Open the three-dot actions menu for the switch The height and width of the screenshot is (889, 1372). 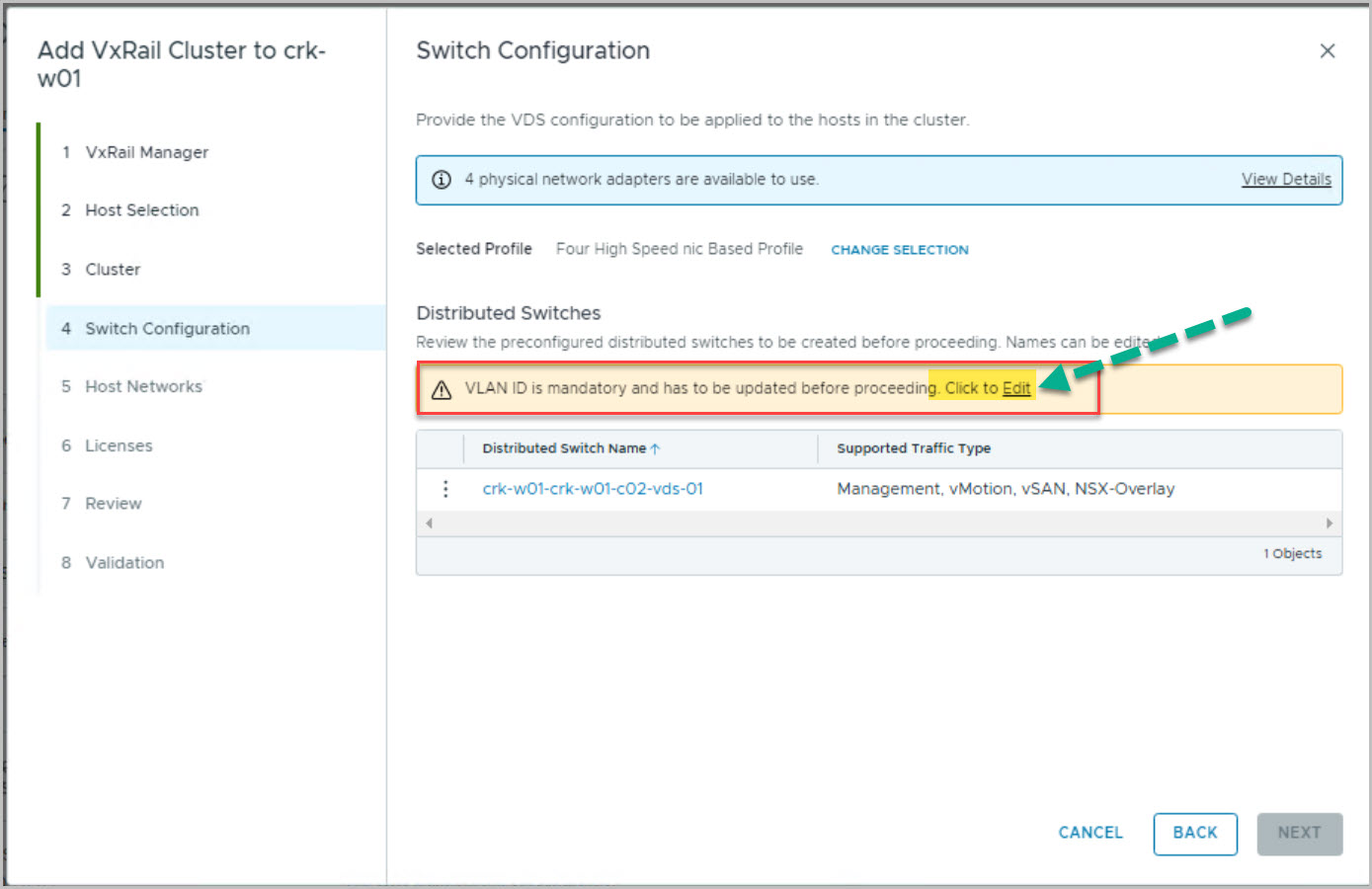click(x=445, y=489)
